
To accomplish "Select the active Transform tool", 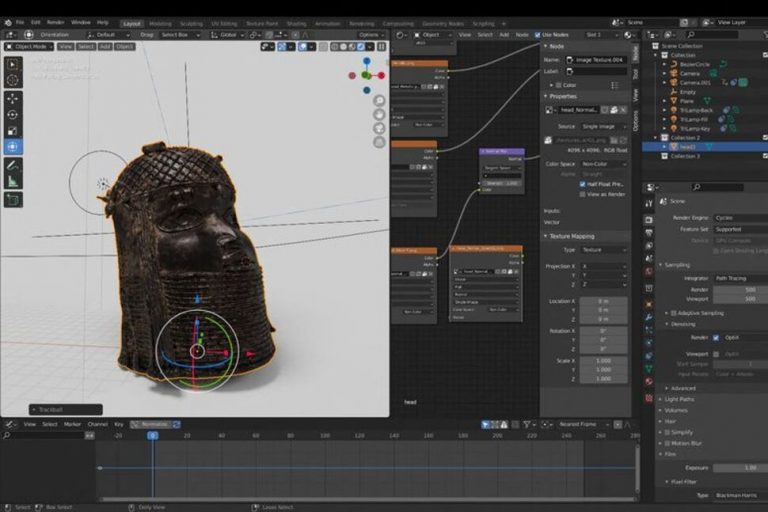I will coord(13,146).
